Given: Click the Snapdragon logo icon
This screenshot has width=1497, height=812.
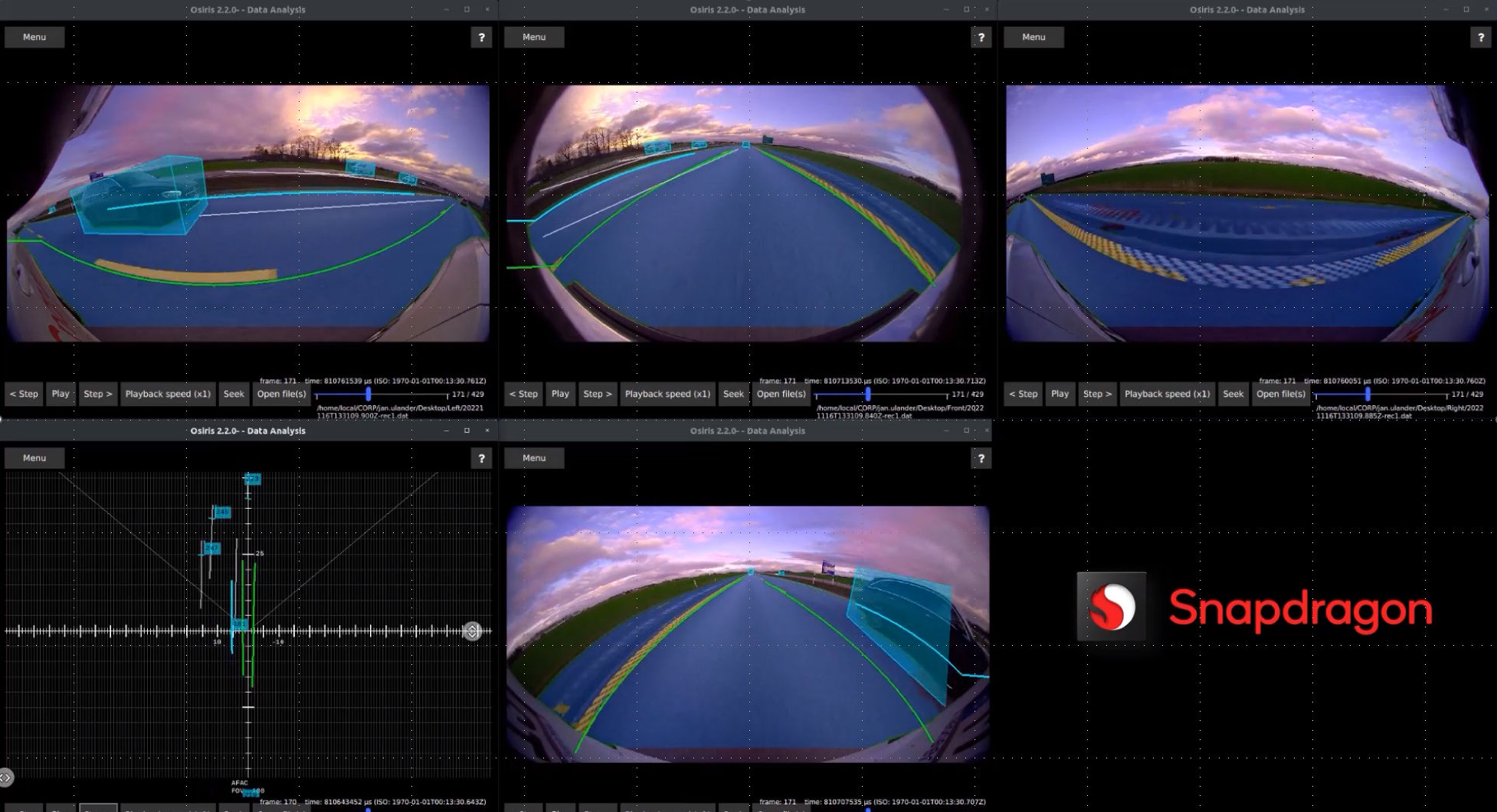Looking at the screenshot, I should [1112, 607].
